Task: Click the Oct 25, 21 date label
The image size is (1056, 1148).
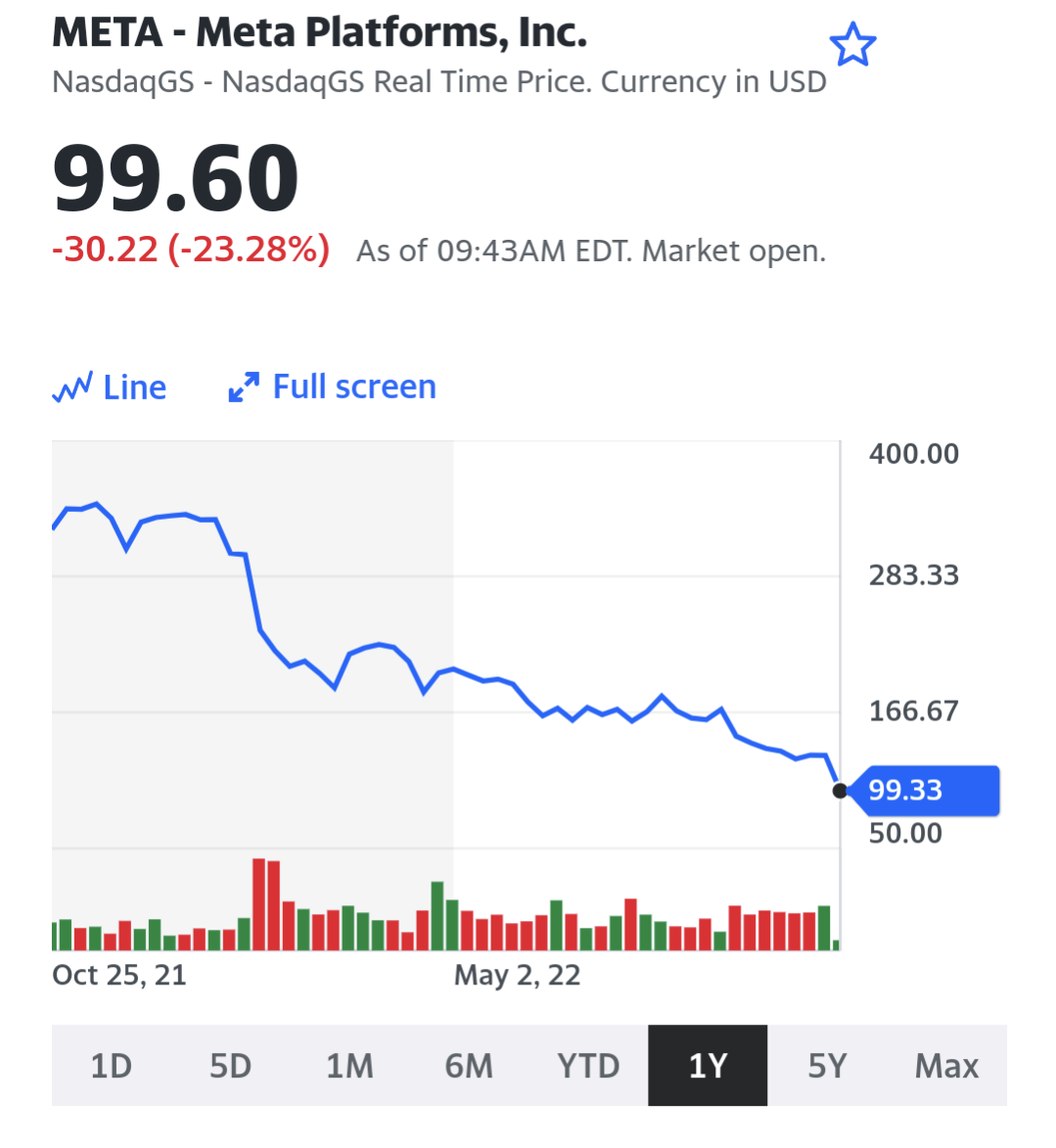Action: (x=119, y=975)
